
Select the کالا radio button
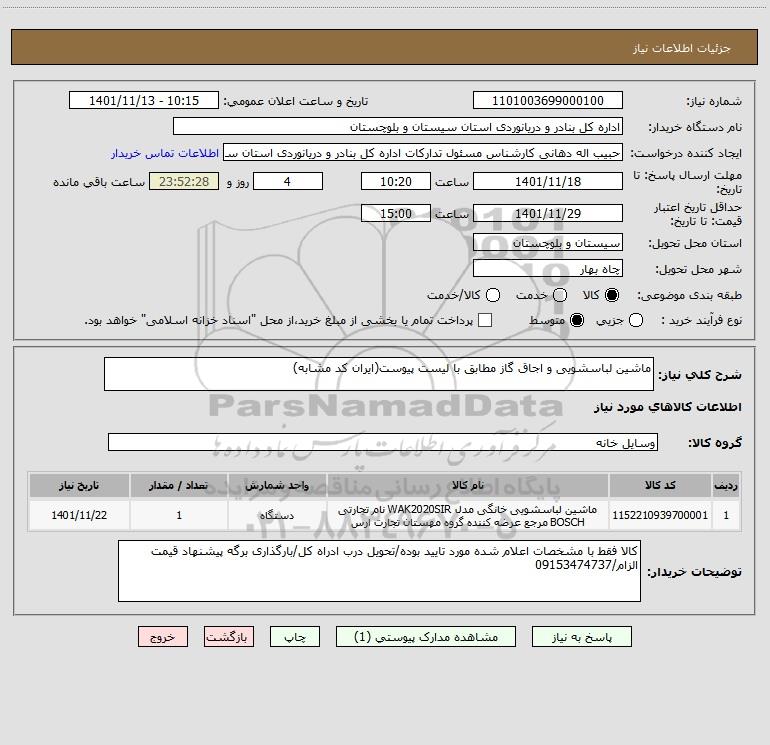click(612, 295)
